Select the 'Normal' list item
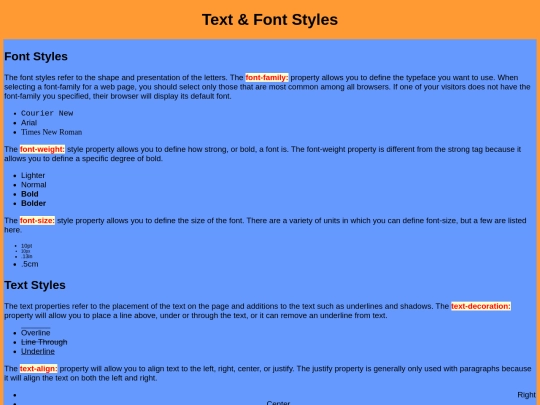Screen dimensions: 540x405 (x=34, y=185)
